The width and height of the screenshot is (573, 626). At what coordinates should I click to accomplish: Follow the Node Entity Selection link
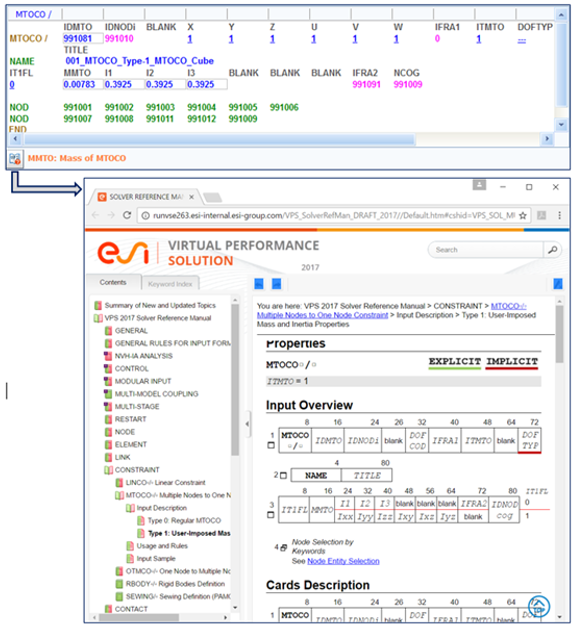click(343, 561)
